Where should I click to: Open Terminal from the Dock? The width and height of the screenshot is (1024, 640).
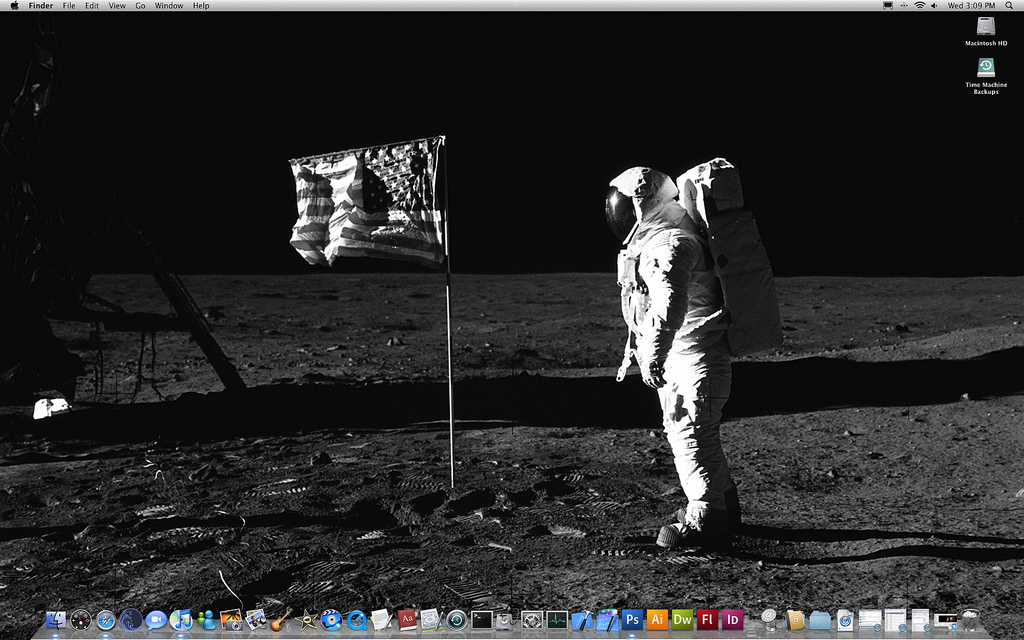482,620
